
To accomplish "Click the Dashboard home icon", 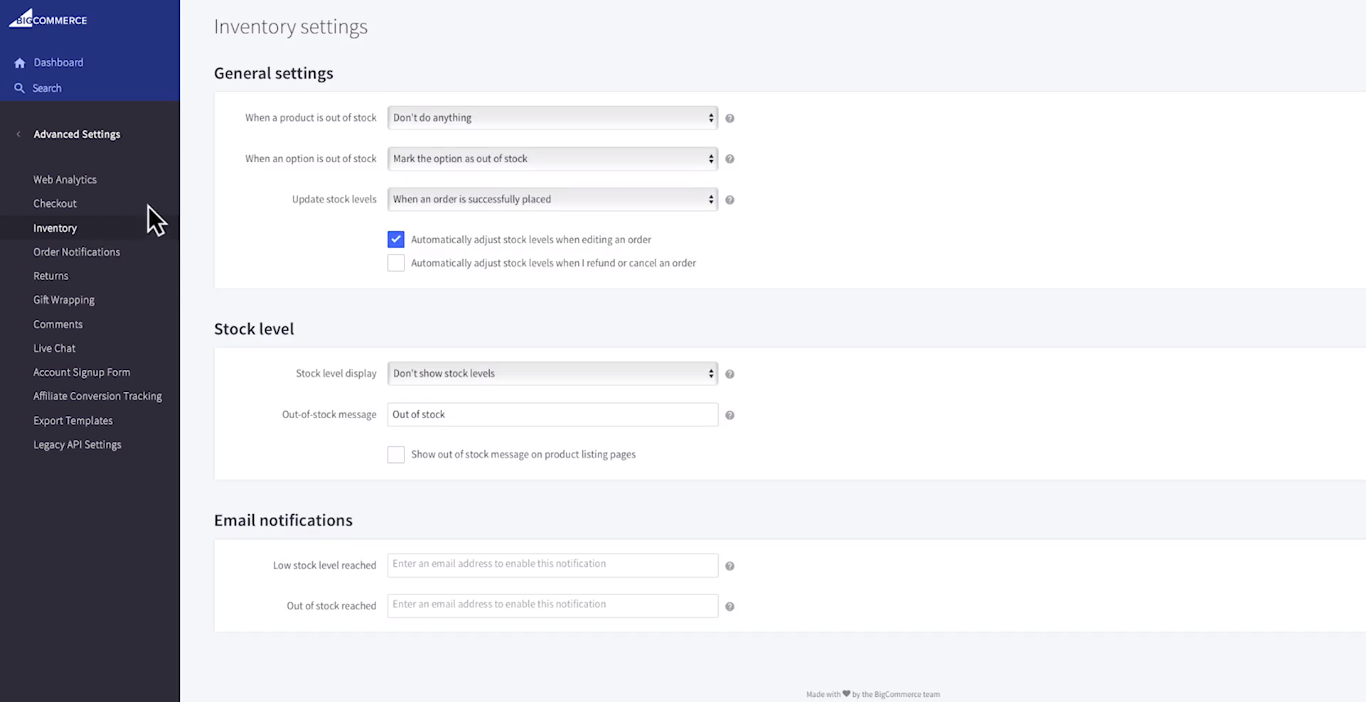I will [x=19, y=63].
